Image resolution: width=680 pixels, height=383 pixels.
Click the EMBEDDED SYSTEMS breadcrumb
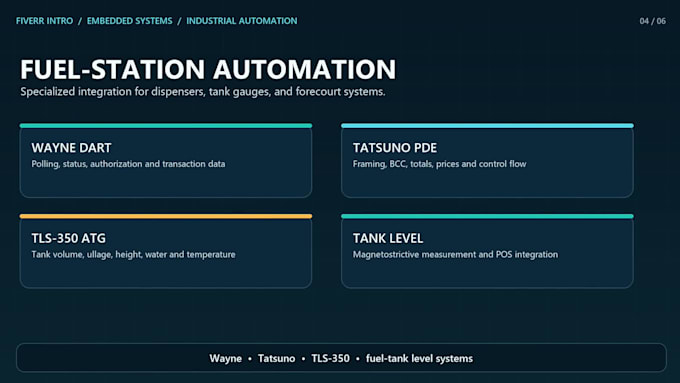pyautogui.click(x=129, y=21)
